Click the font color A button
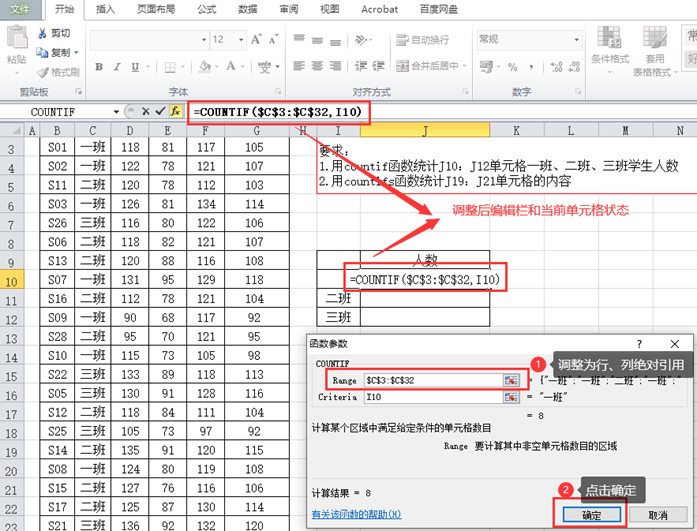The width and height of the screenshot is (697, 531). tap(231, 67)
